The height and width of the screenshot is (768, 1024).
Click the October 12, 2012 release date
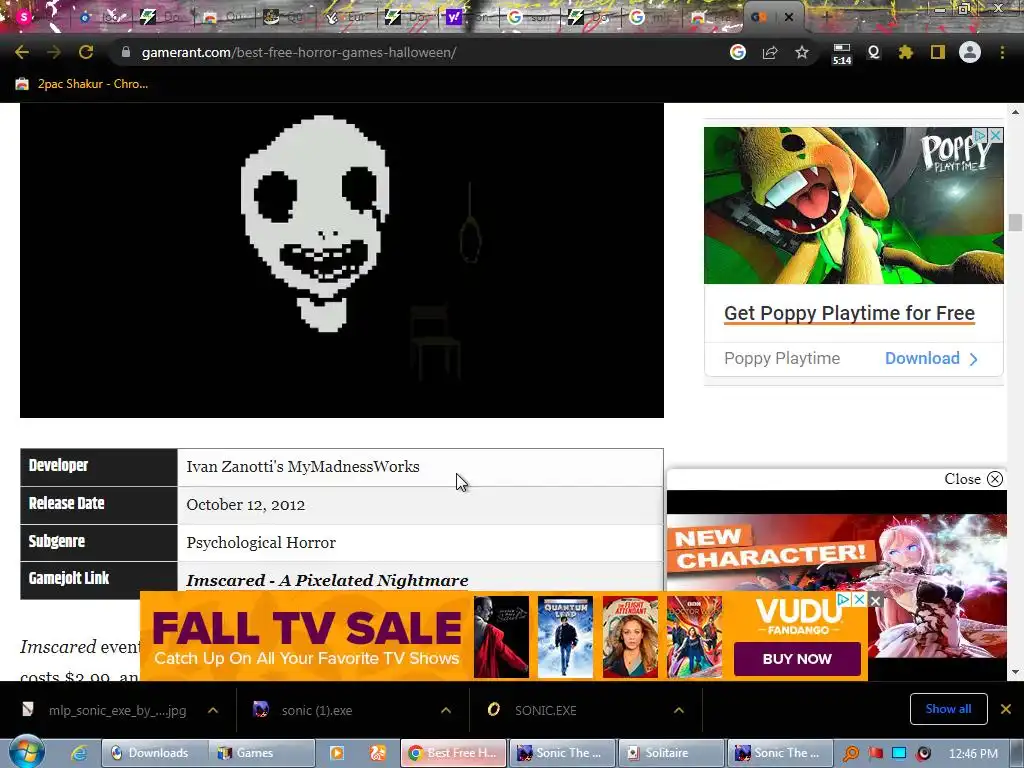[246, 505]
